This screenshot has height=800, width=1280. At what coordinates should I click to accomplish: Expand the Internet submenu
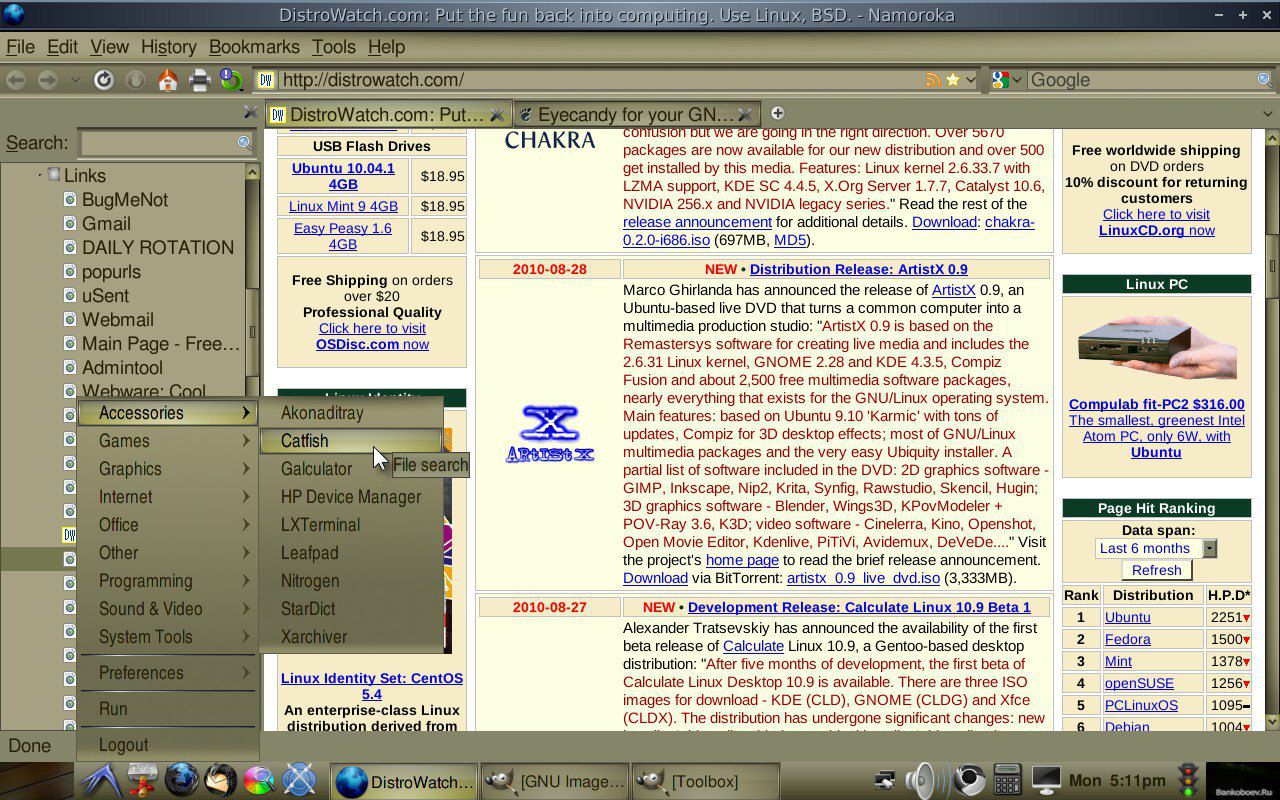pyautogui.click(x=167, y=497)
